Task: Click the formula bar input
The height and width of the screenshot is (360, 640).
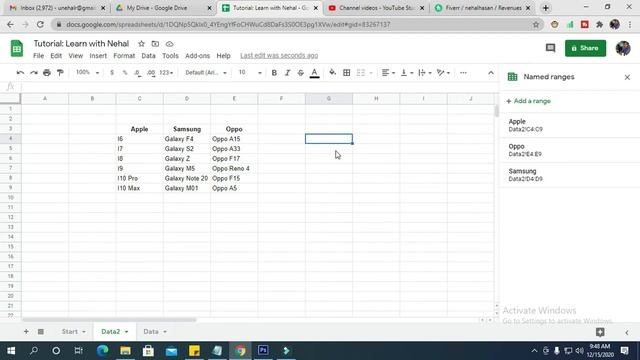Action: point(259,87)
